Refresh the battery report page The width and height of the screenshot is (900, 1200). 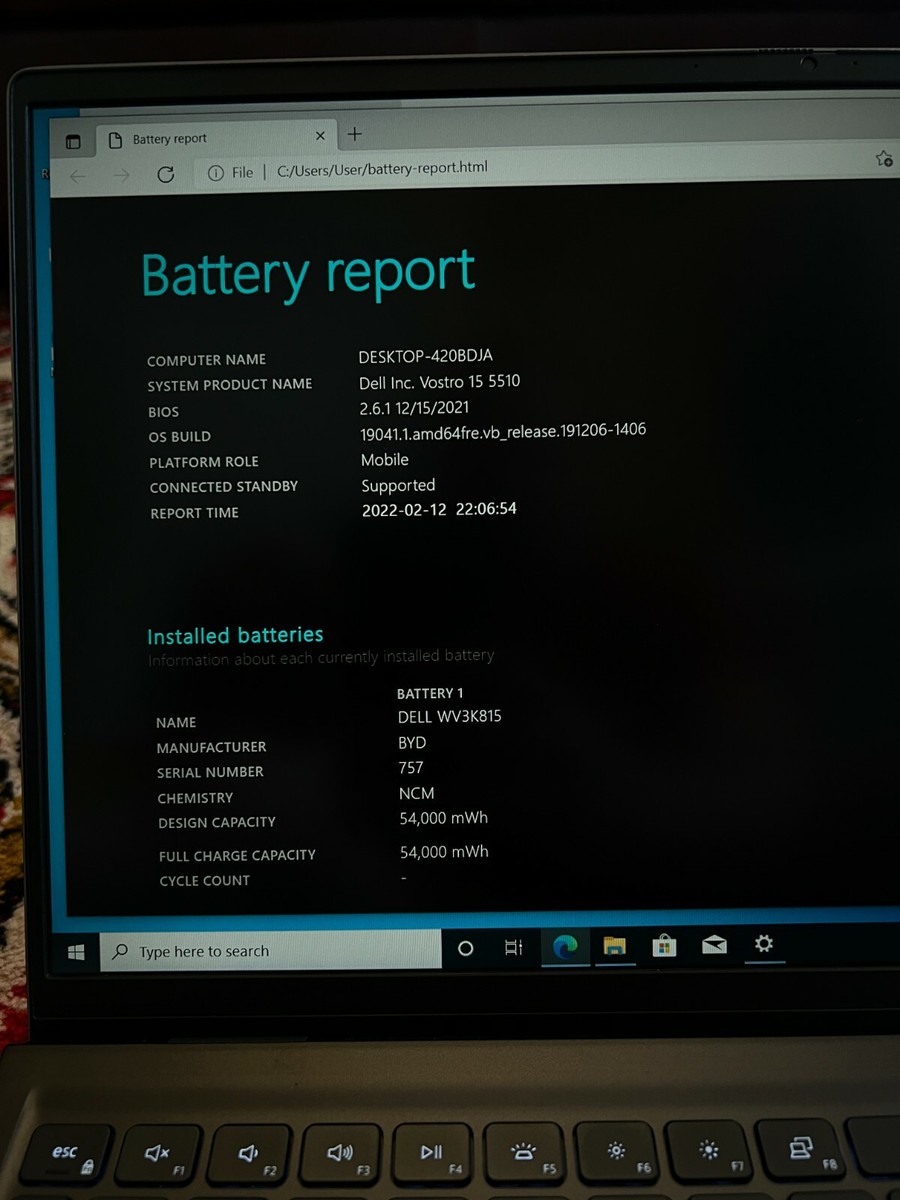click(x=166, y=174)
